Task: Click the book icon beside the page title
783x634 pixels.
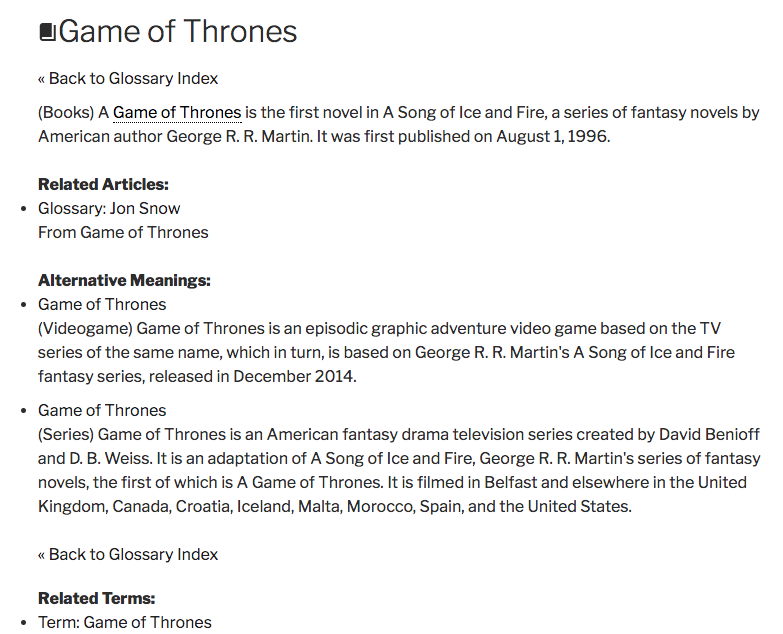Action: [47, 32]
